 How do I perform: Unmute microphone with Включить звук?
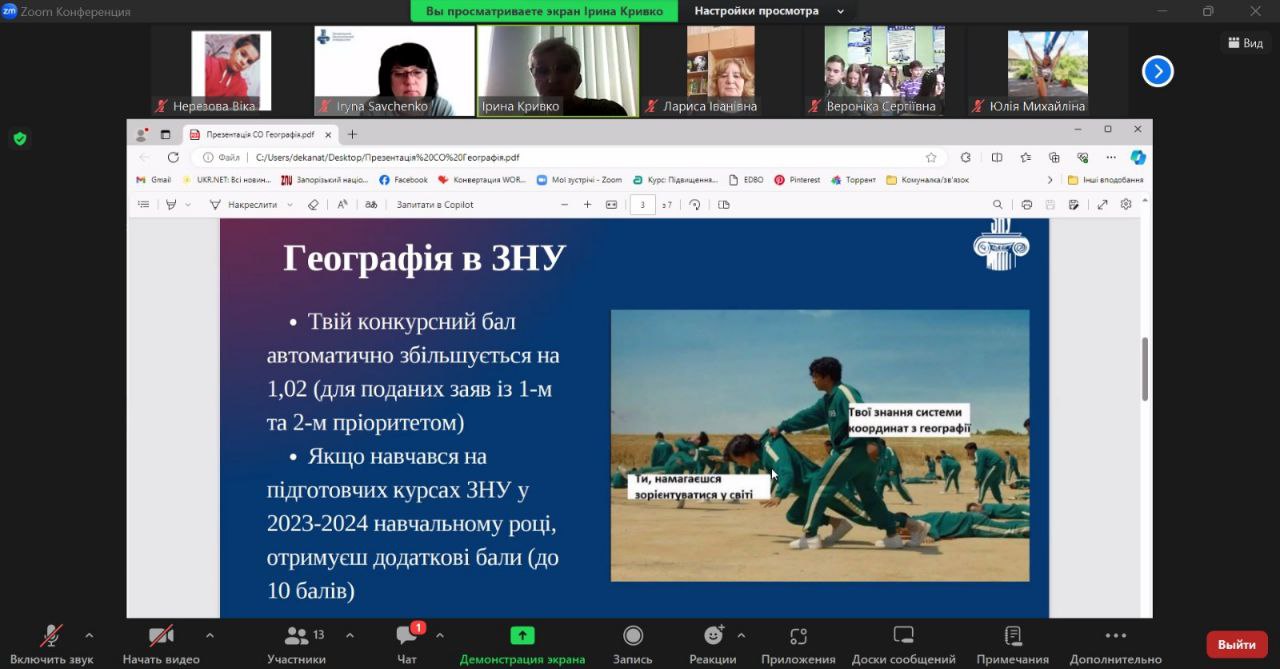51,636
